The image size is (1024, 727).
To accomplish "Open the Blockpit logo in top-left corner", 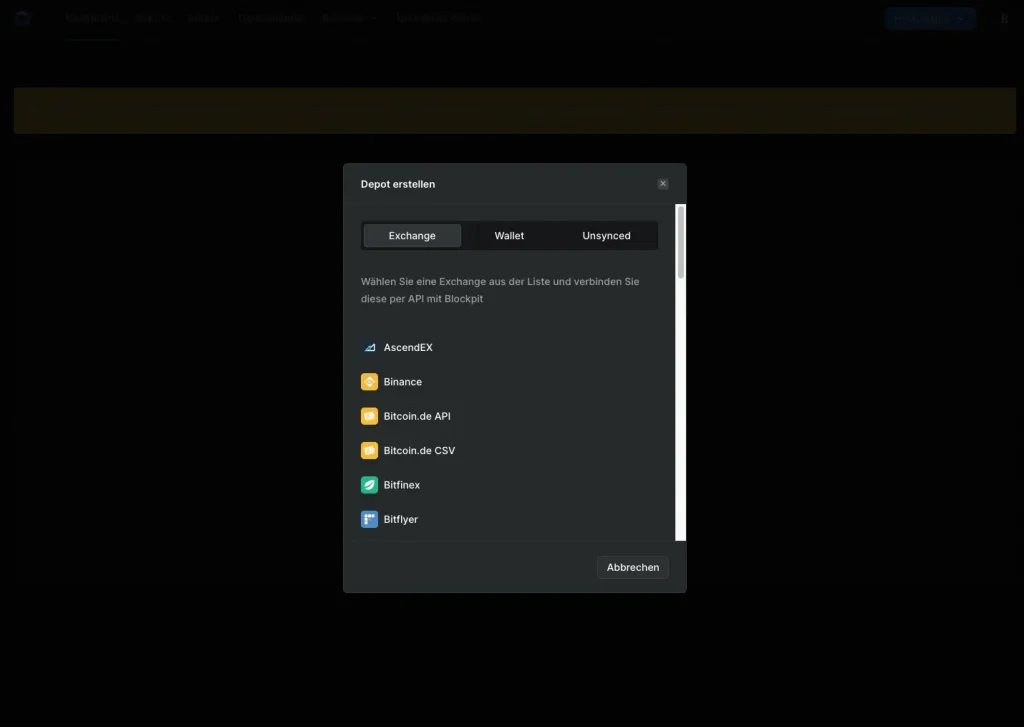I will click(22, 19).
